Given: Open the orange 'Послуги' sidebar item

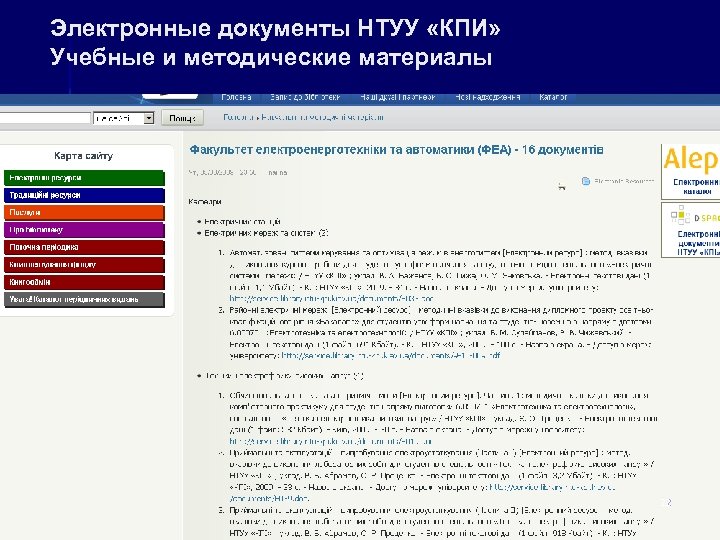Looking at the screenshot, I should tap(84, 213).
